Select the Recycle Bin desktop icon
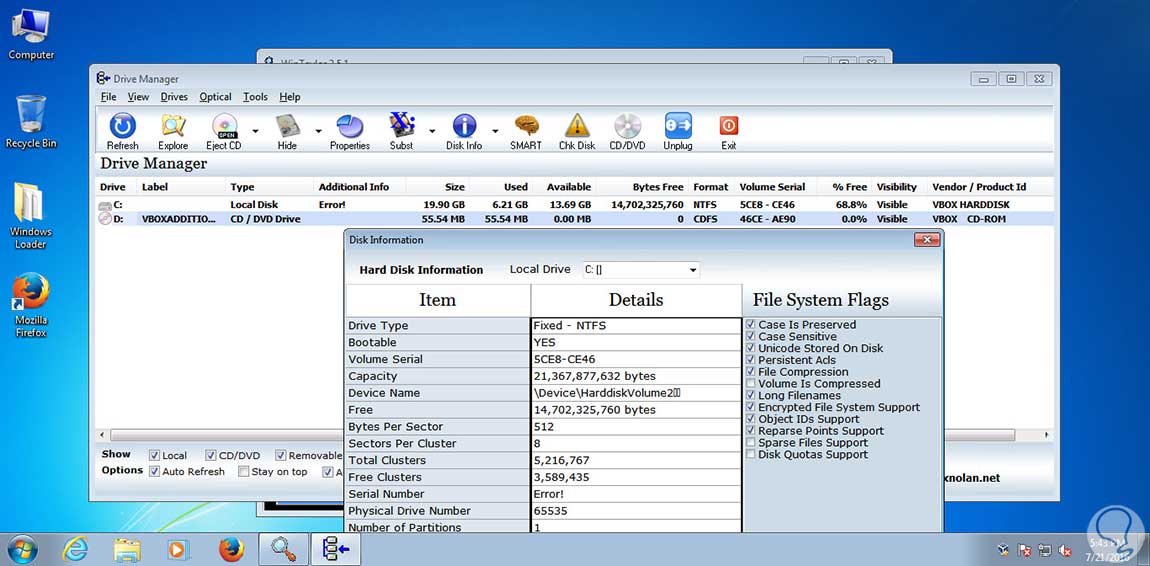Screen dimensions: 1150x566 point(31,122)
